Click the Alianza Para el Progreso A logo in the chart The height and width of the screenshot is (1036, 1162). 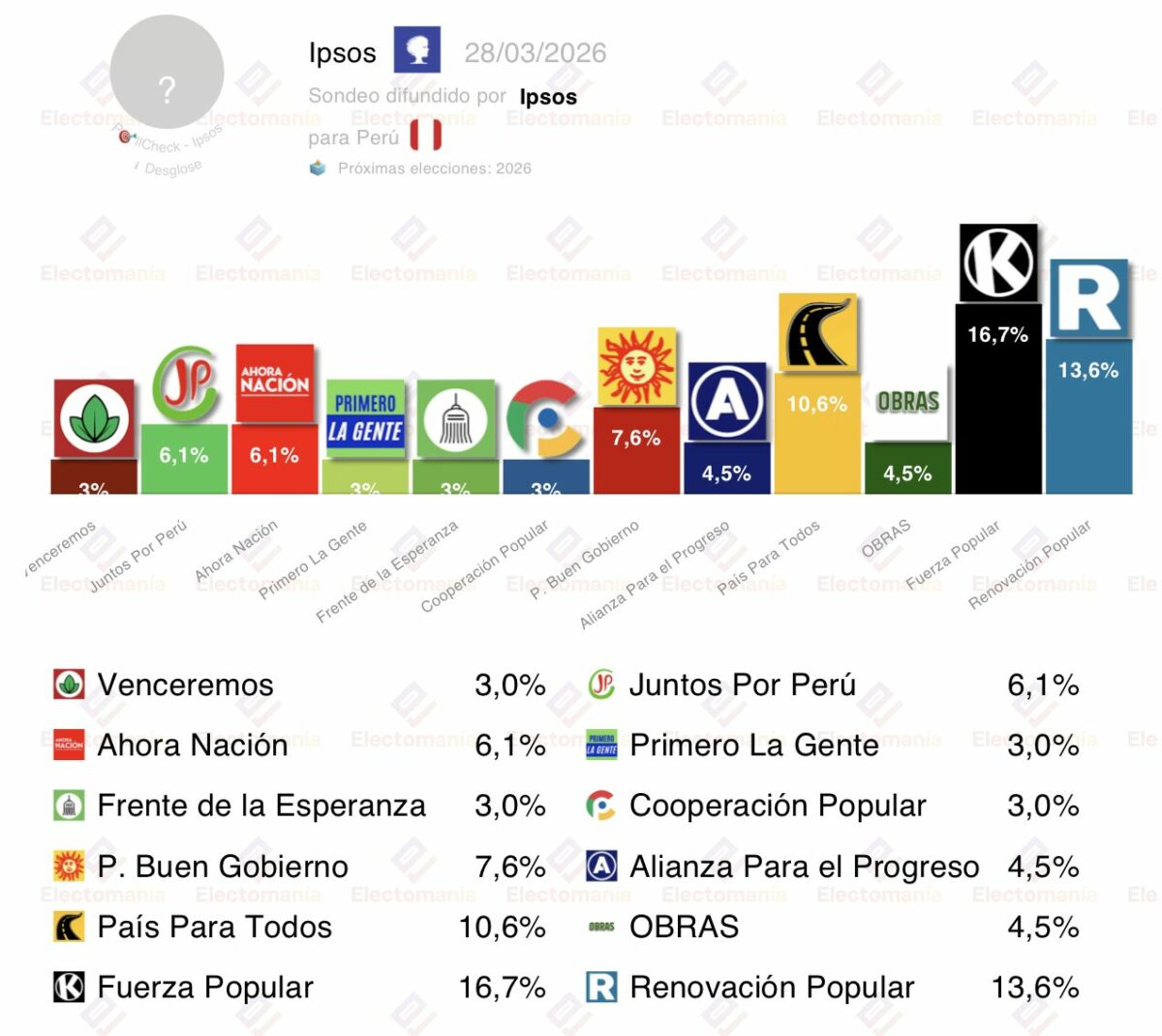727,401
